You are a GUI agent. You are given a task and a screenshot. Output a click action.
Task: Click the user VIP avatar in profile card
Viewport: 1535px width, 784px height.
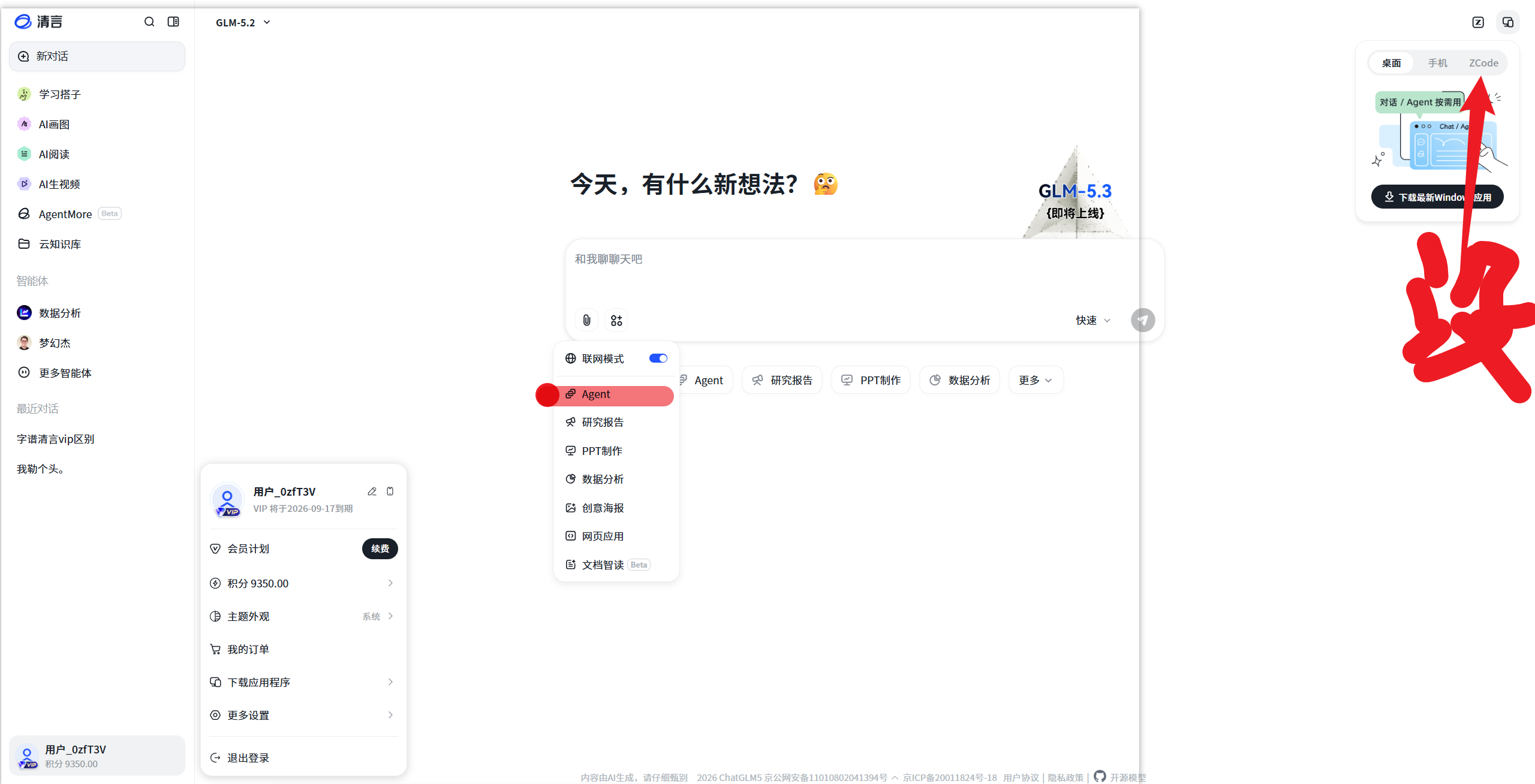pyautogui.click(x=227, y=500)
